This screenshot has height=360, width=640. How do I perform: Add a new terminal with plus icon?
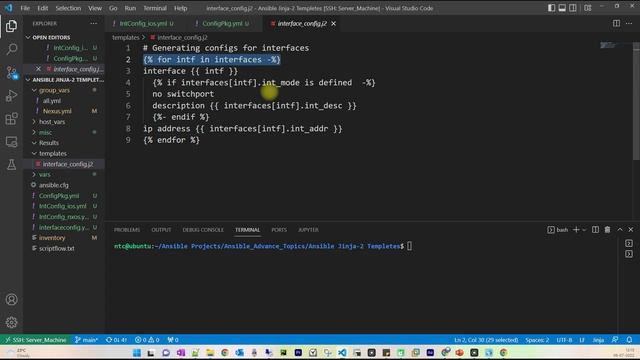click(x=576, y=230)
